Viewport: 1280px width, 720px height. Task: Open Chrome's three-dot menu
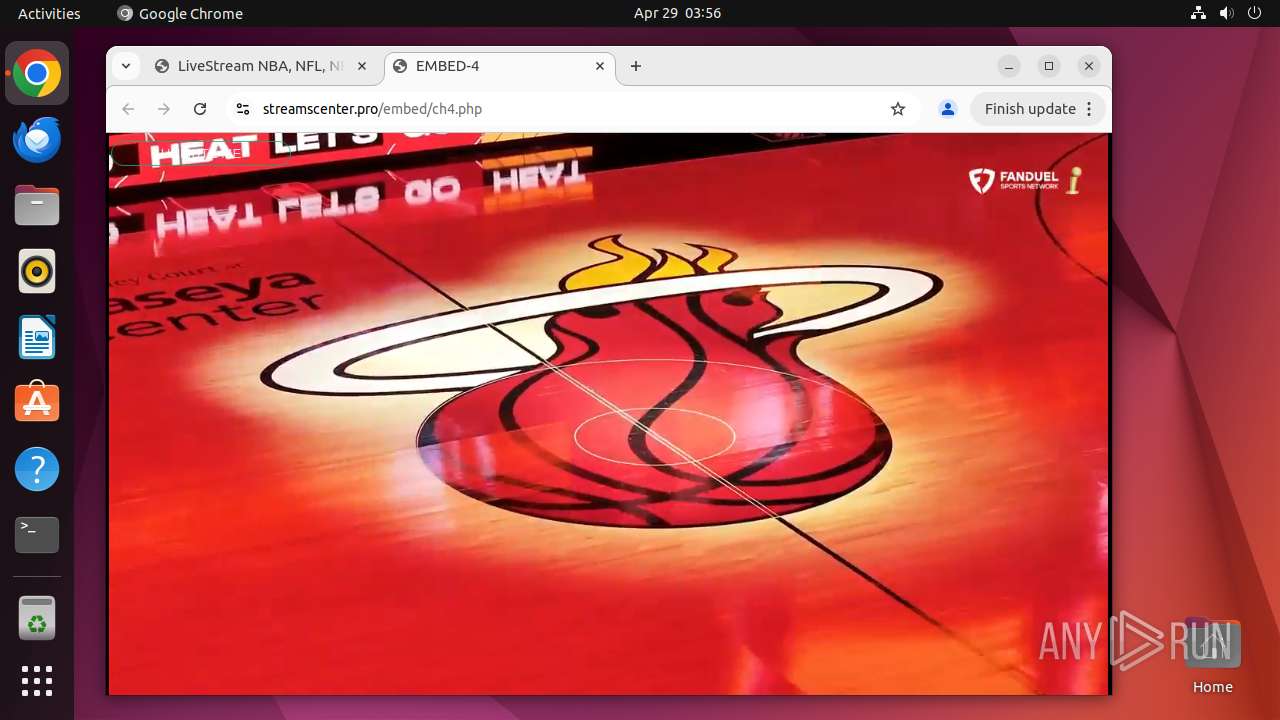point(1090,109)
